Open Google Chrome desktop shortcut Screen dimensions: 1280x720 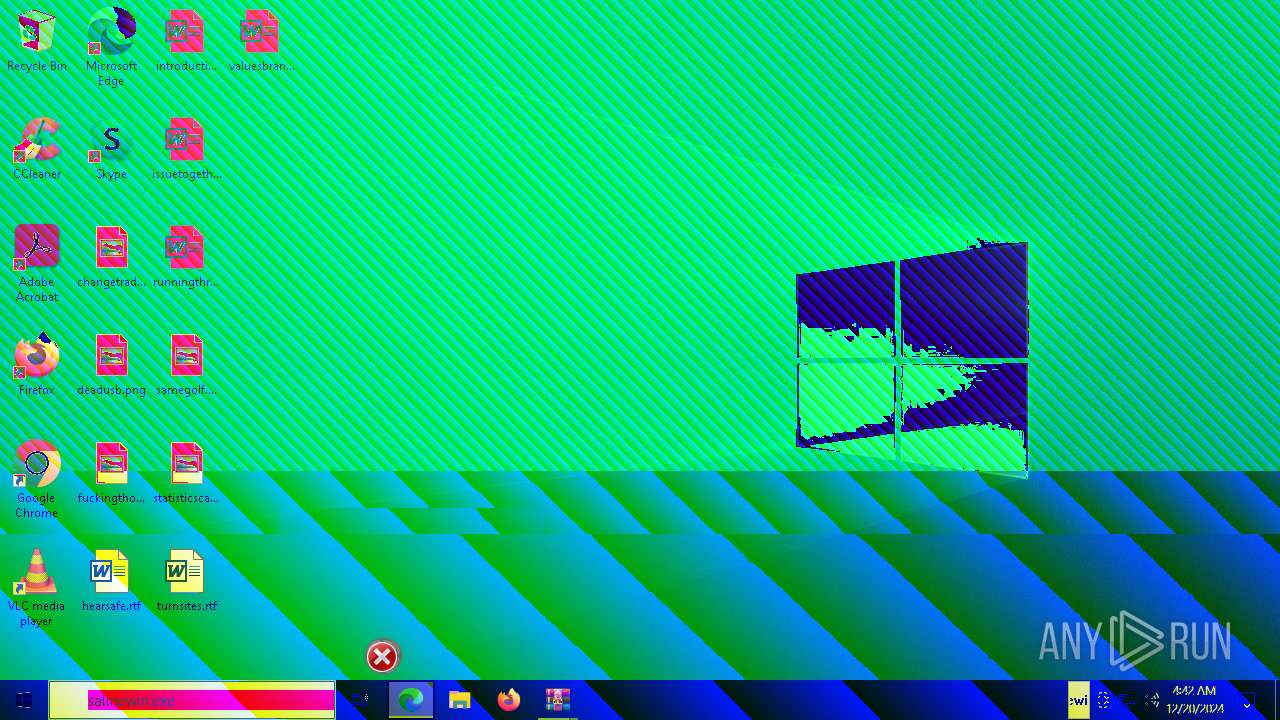[x=37, y=479]
